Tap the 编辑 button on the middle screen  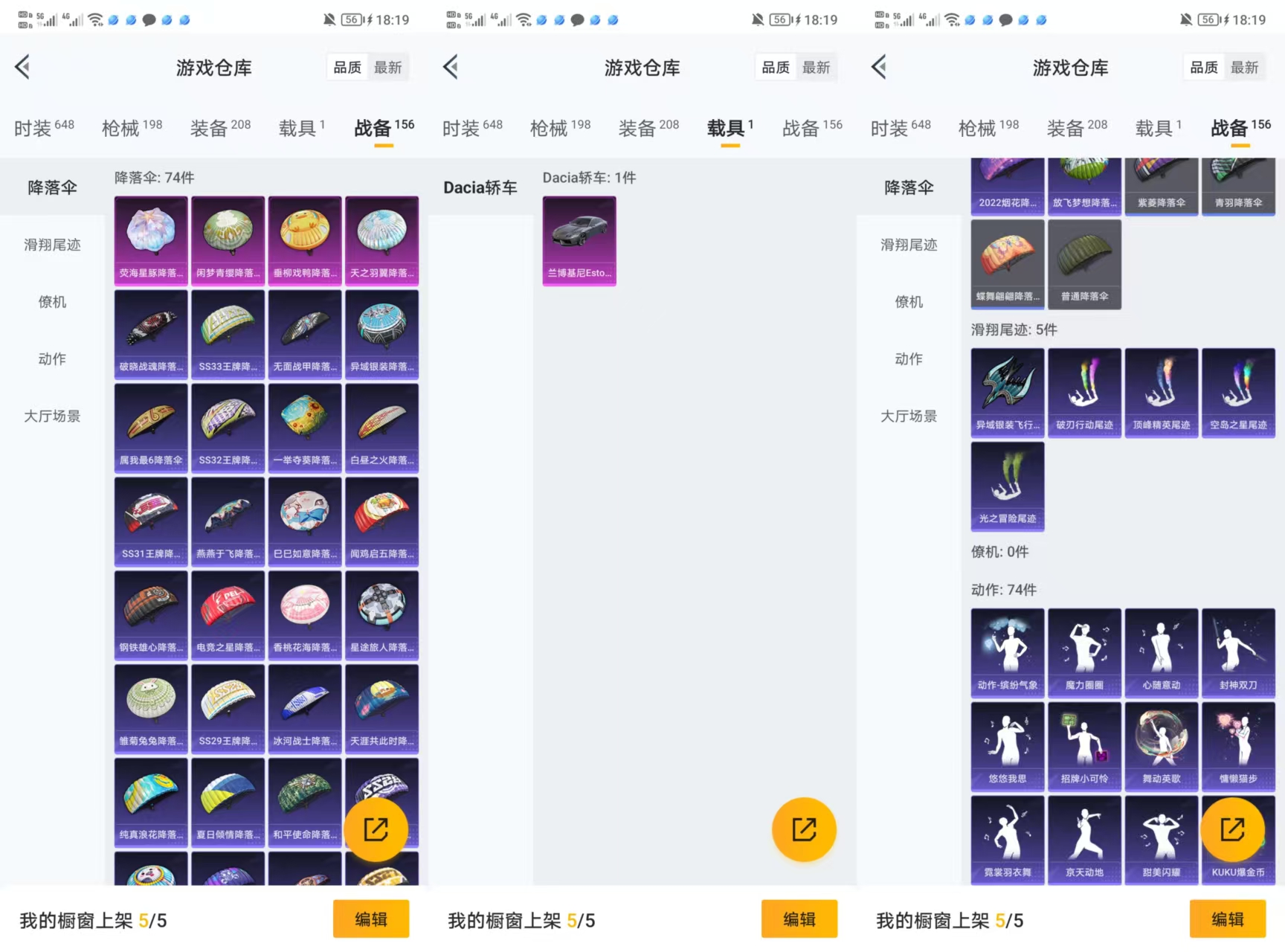pyautogui.click(x=799, y=919)
